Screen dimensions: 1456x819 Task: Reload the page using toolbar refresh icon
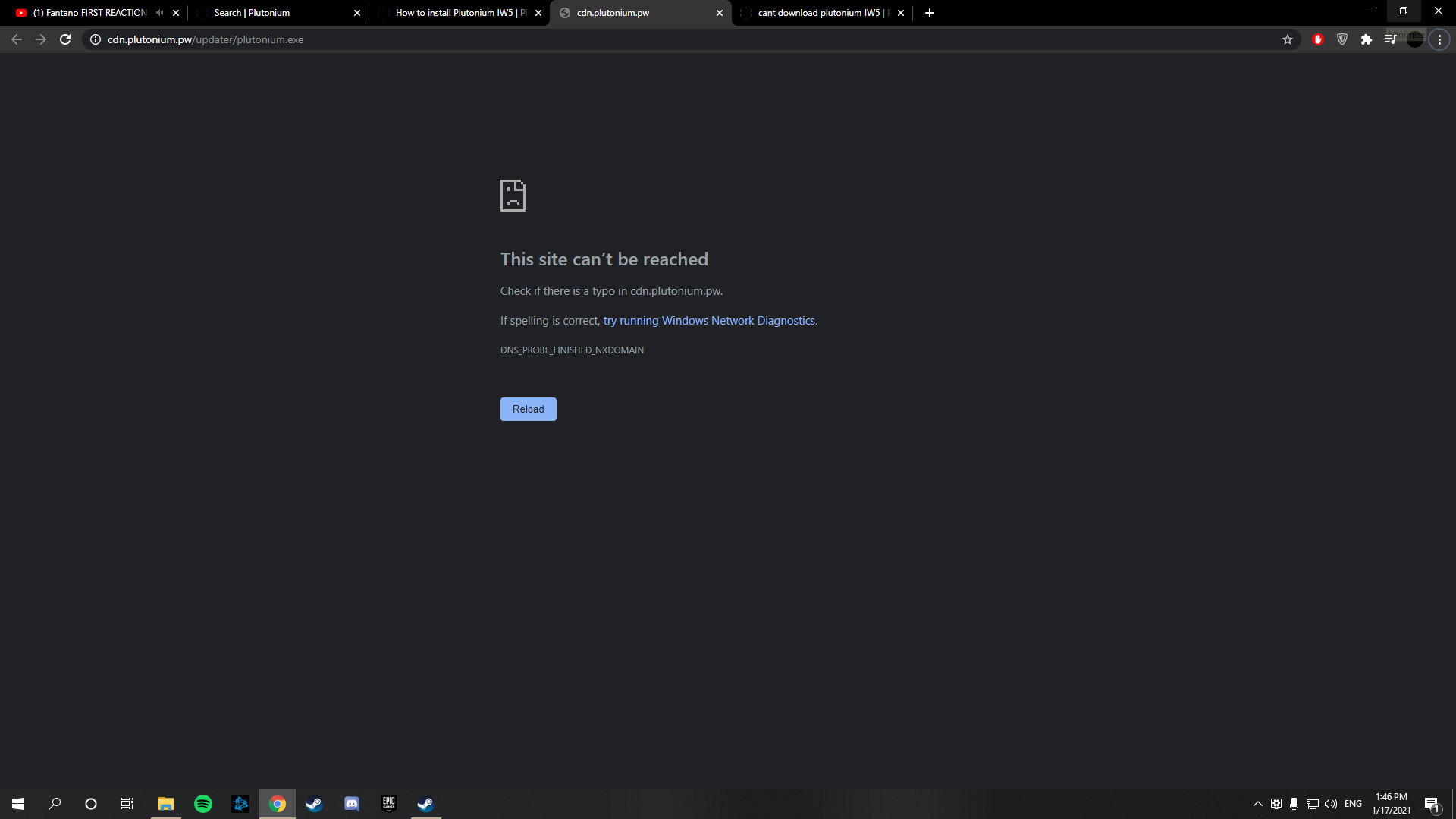[65, 39]
